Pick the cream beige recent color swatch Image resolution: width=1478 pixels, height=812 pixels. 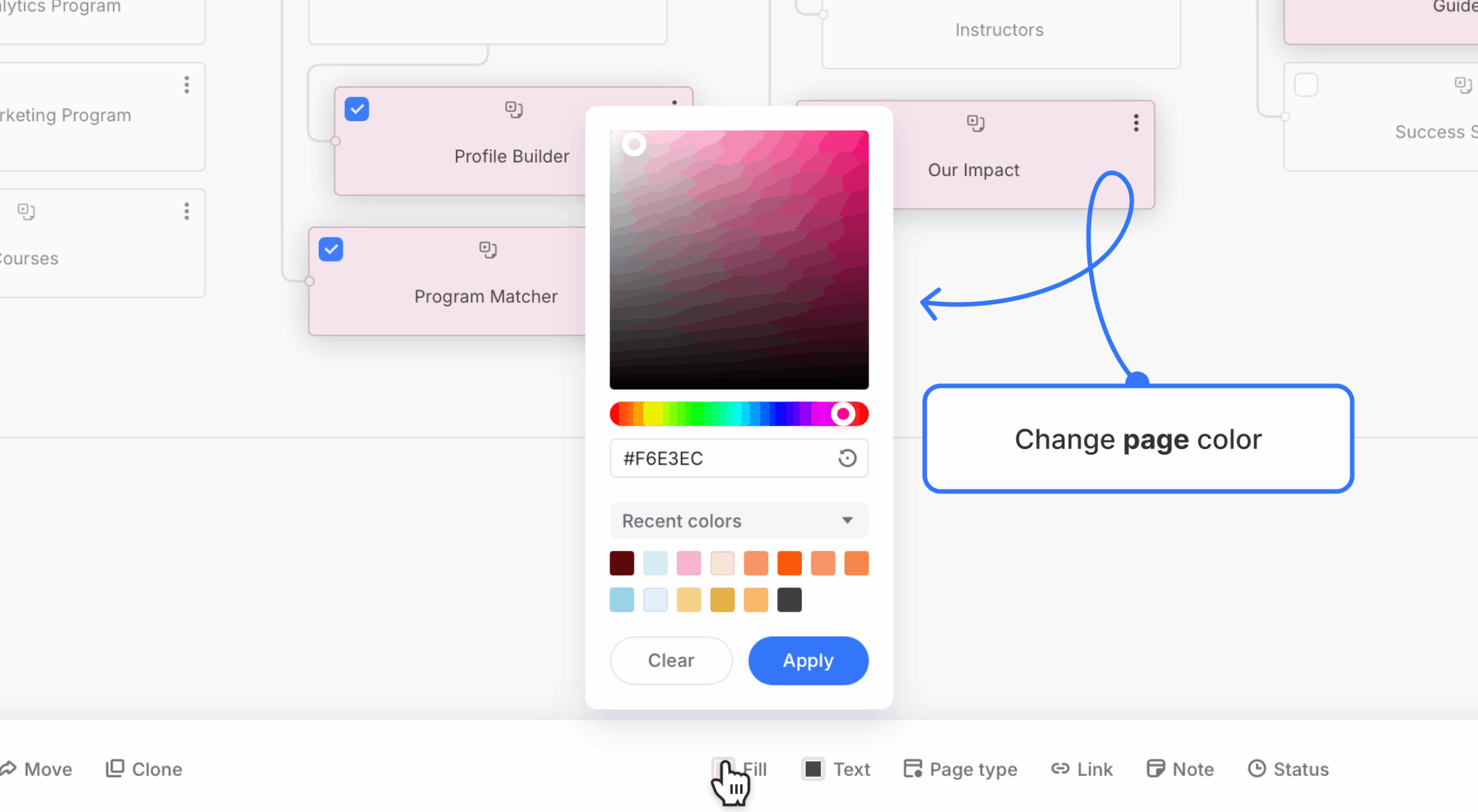tap(722, 563)
